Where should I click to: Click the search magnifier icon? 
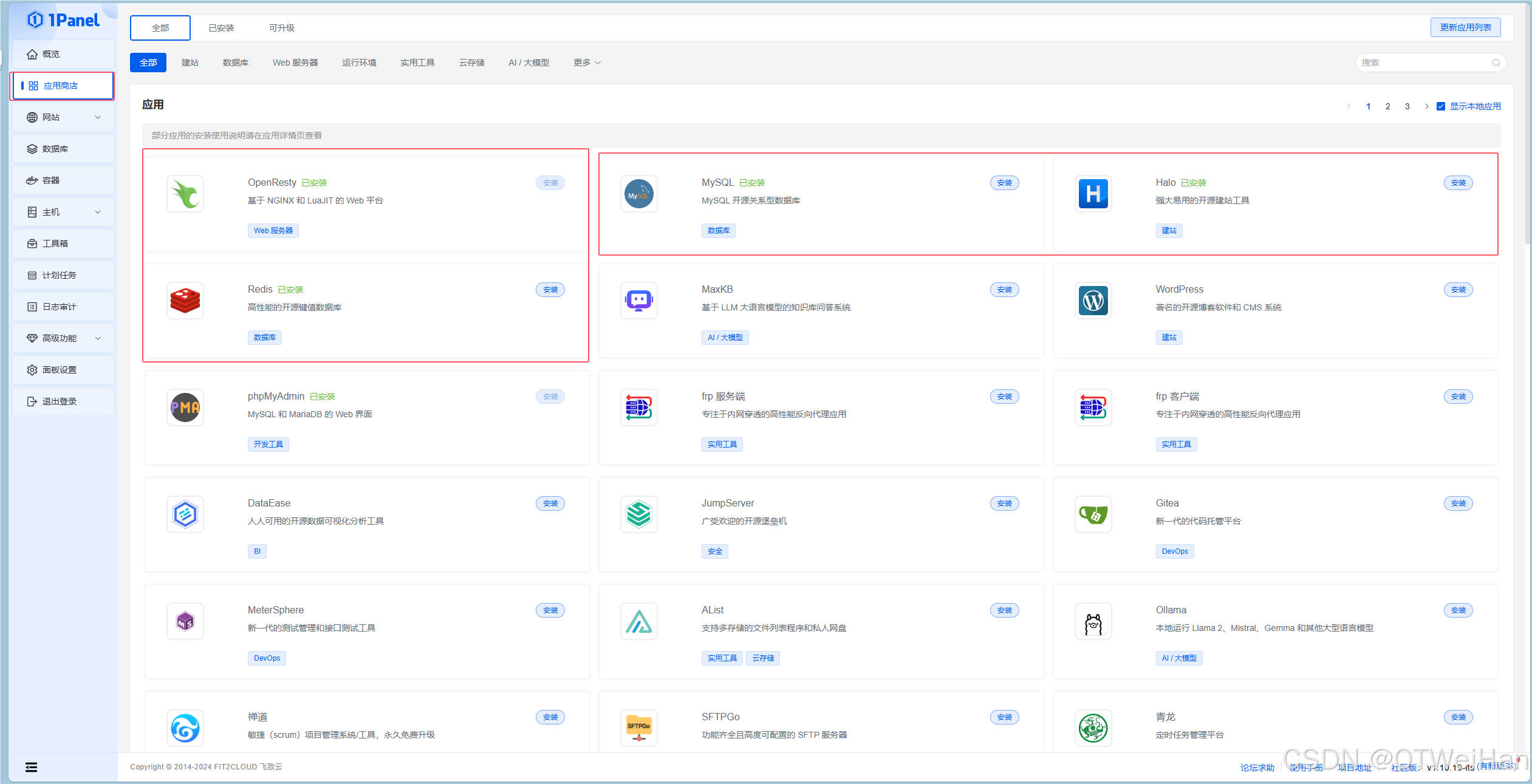[1496, 63]
